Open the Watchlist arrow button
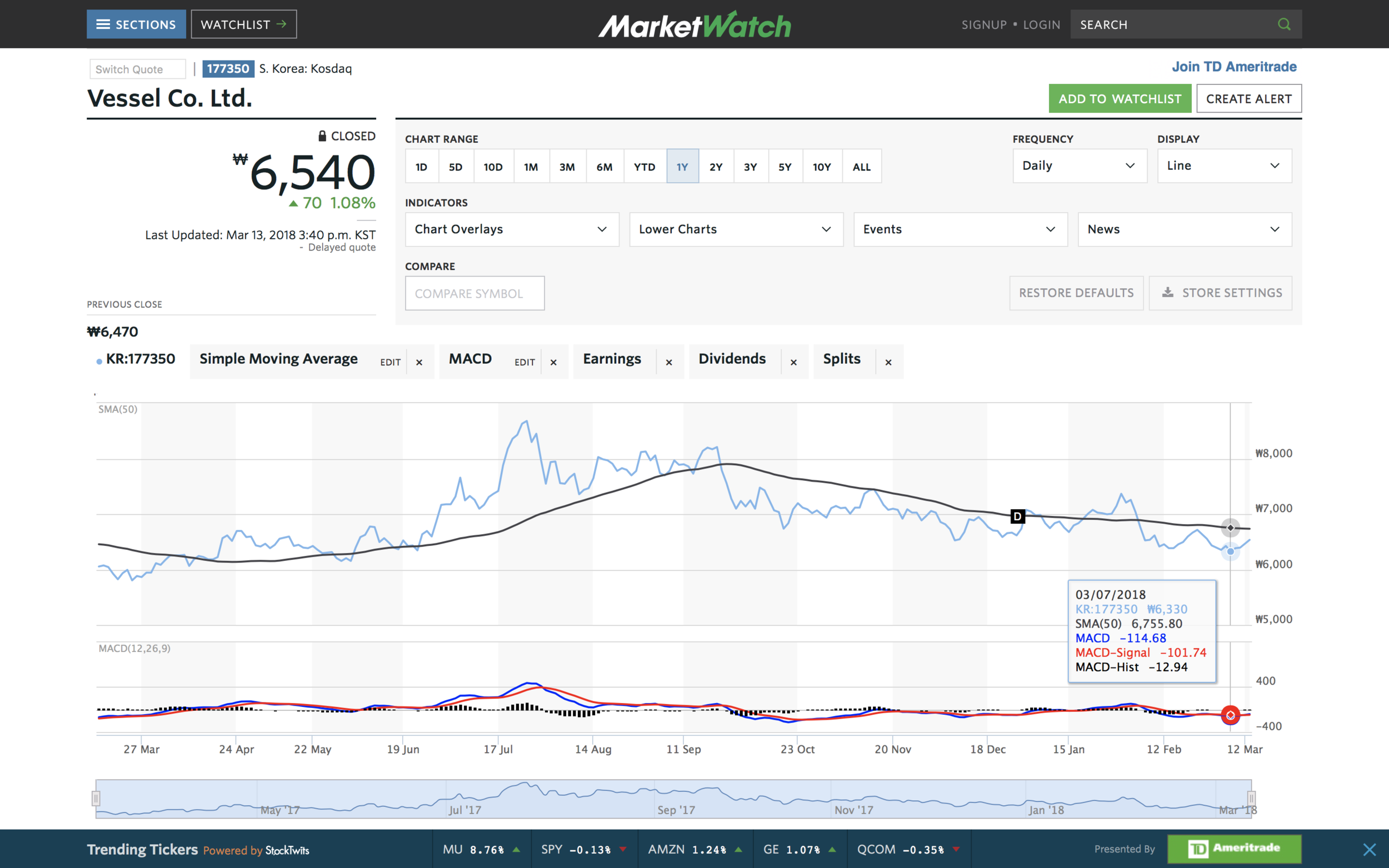This screenshot has height=868, width=1389. tap(243, 24)
